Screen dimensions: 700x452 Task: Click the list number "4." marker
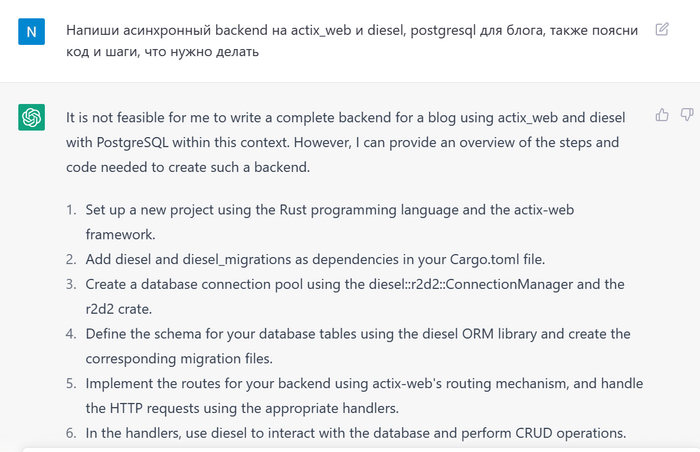point(71,334)
